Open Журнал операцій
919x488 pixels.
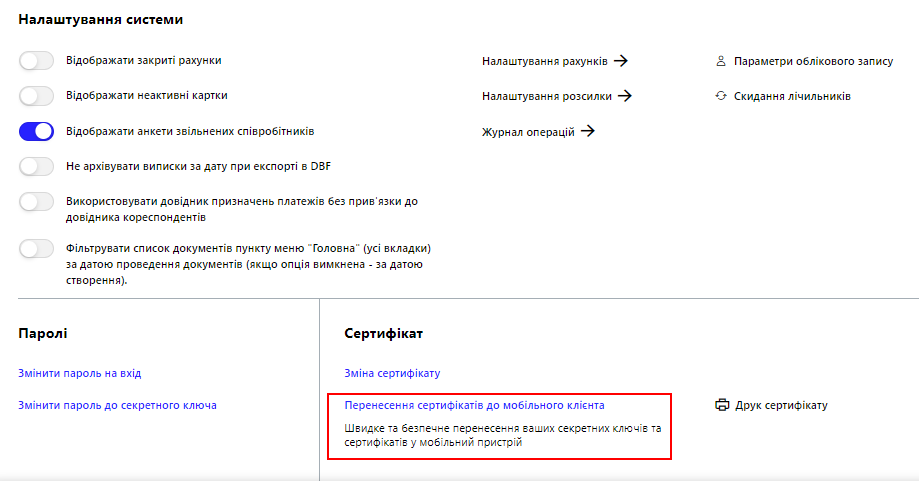(x=528, y=132)
